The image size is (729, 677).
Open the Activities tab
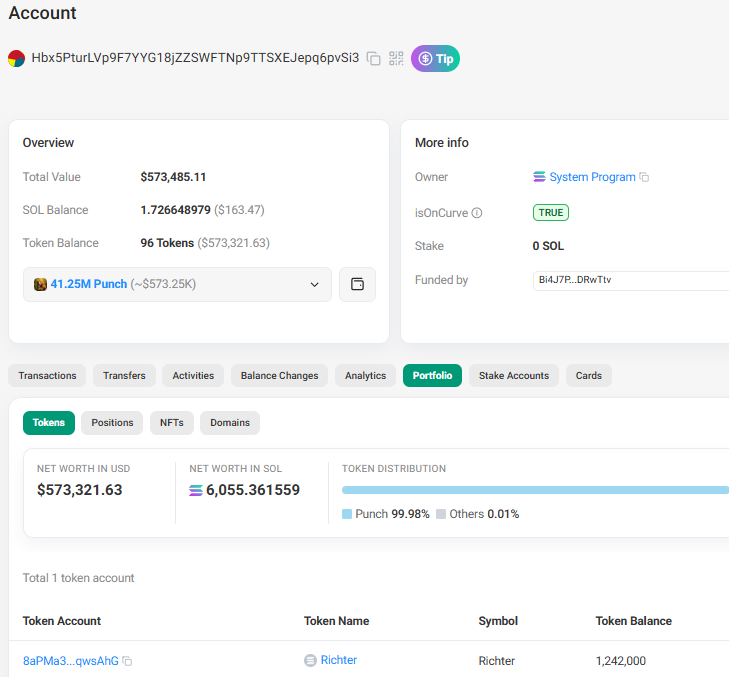tap(193, 376)
